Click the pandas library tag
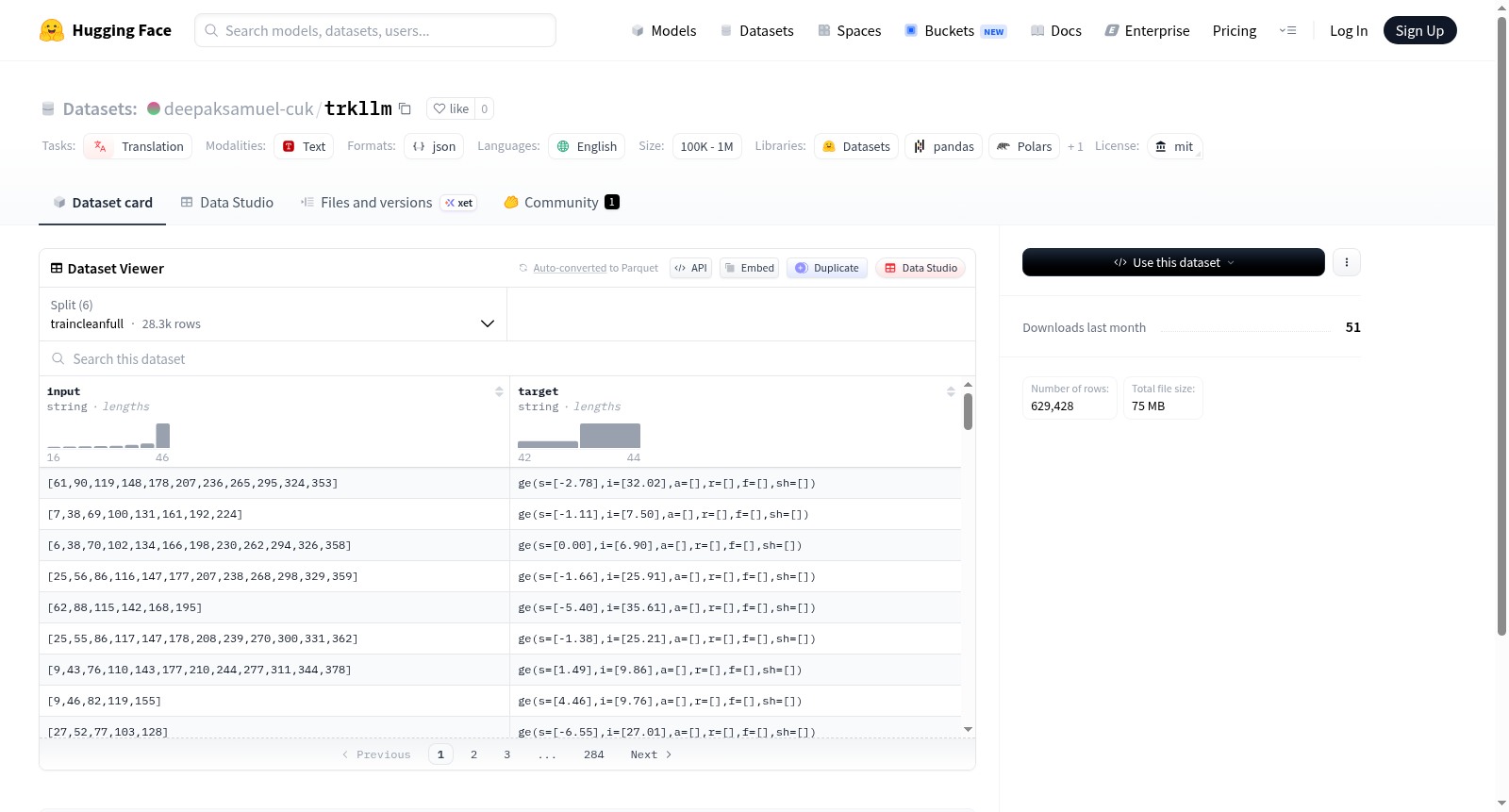1509x812 pixels. [943, 146]
